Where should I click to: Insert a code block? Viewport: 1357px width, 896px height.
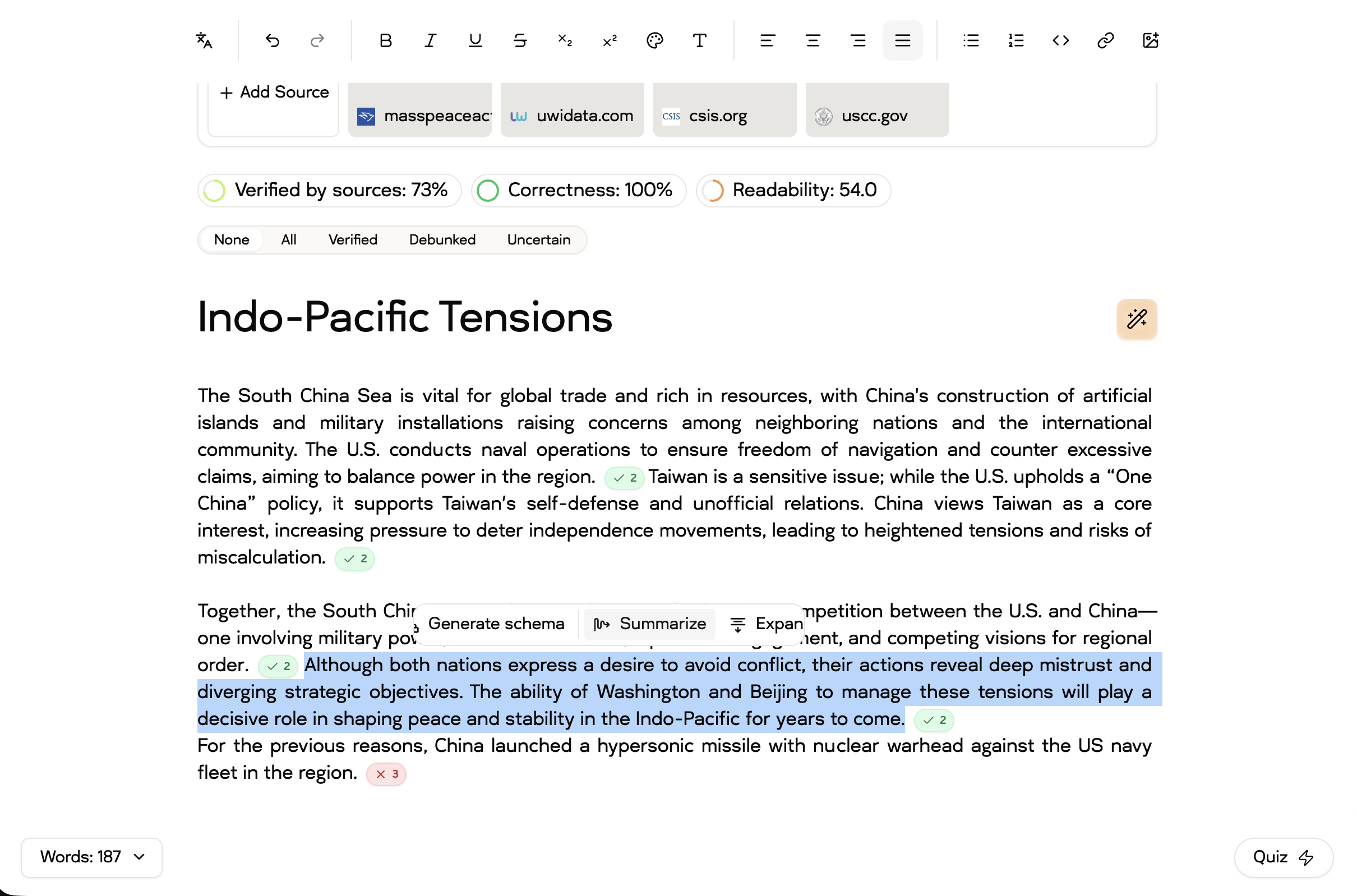click(x=1060, y=40)
